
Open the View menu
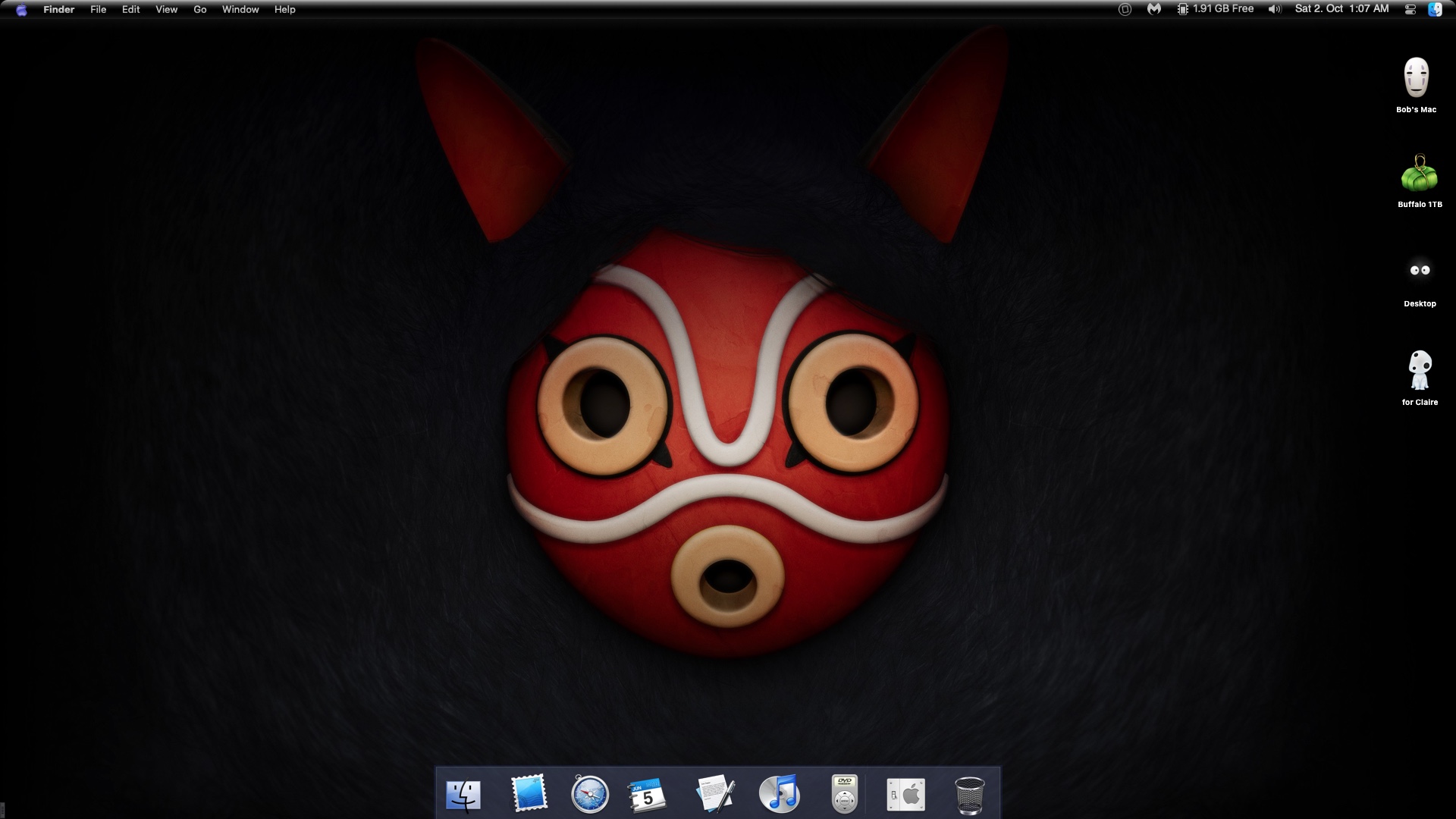tap(166, 9)
